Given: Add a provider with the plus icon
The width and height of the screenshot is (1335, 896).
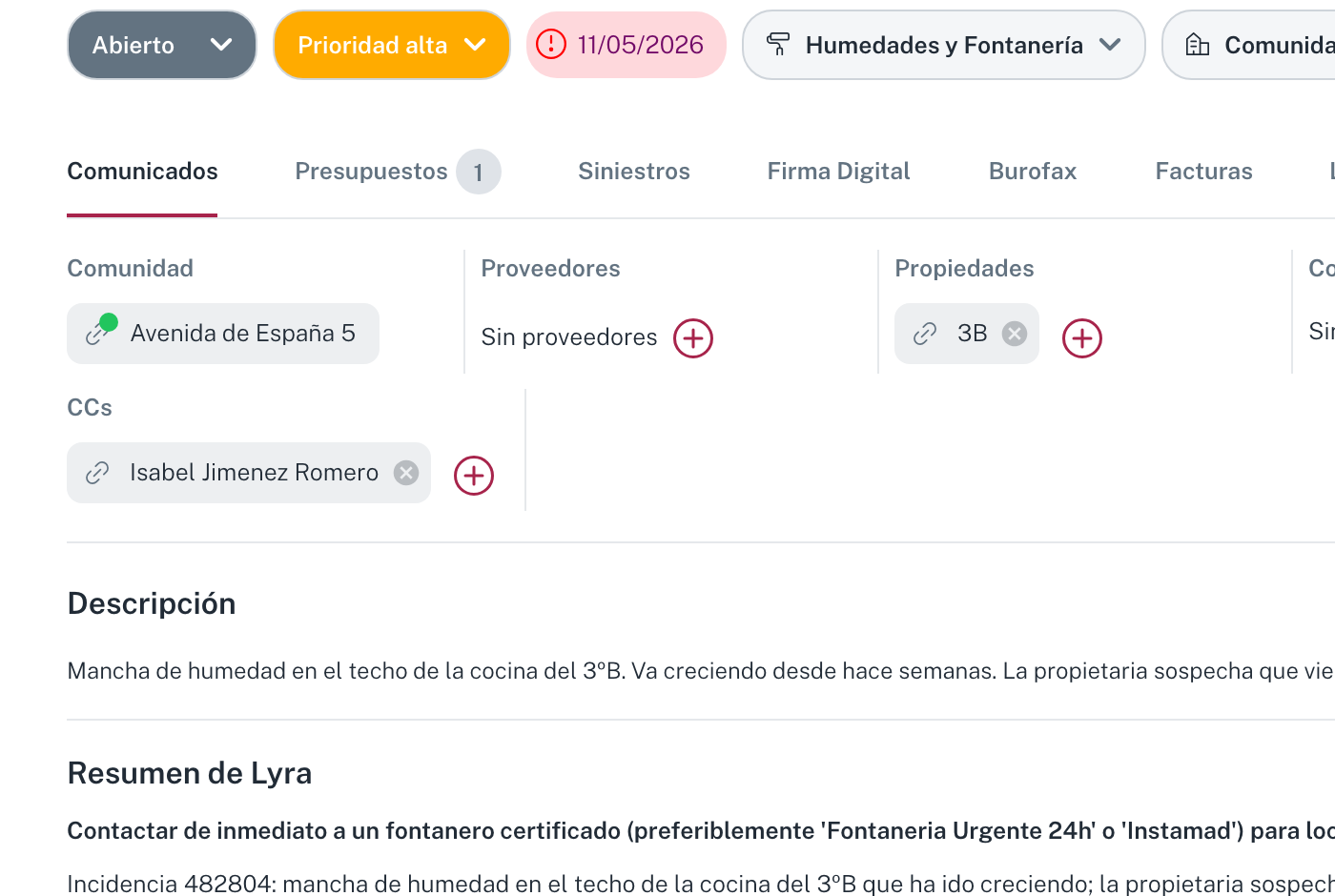Looking at the screenshot, I should click(x=693, y=338).
